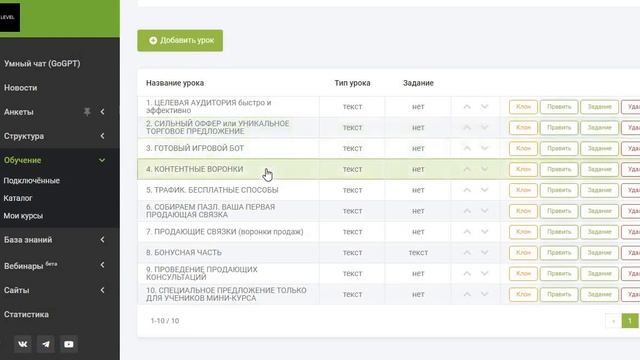Viewport: 640px width, 360px height.
Task: Move lesson 3 ГОТОВЫЙ ИГРОВОЙ БОТ up
Action: pyautogui.click(x=467, y=148)
